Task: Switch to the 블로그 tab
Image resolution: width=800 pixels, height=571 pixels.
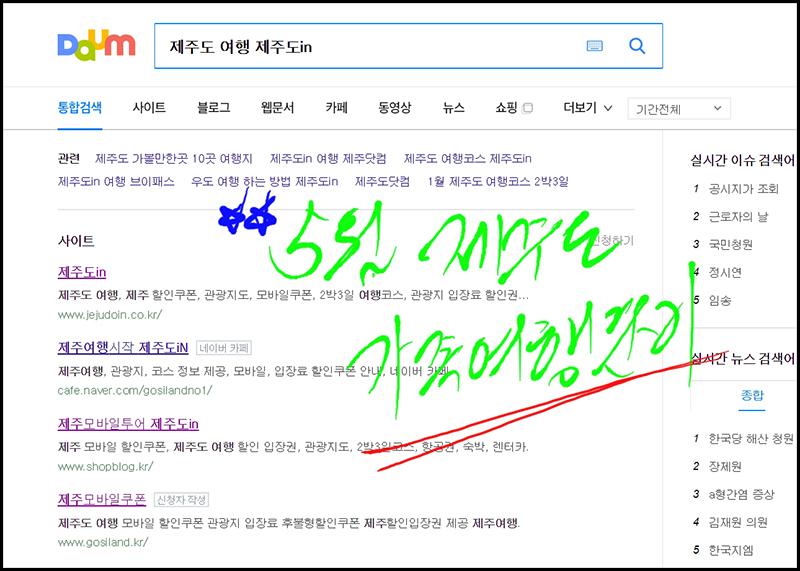Action: point(213,108)
